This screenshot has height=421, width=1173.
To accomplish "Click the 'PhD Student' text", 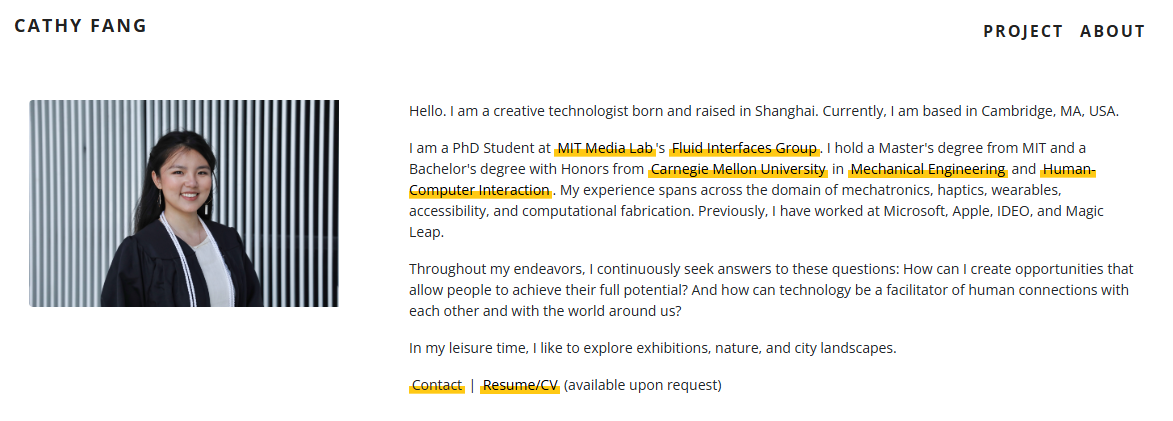I will (x=490, y=149).
